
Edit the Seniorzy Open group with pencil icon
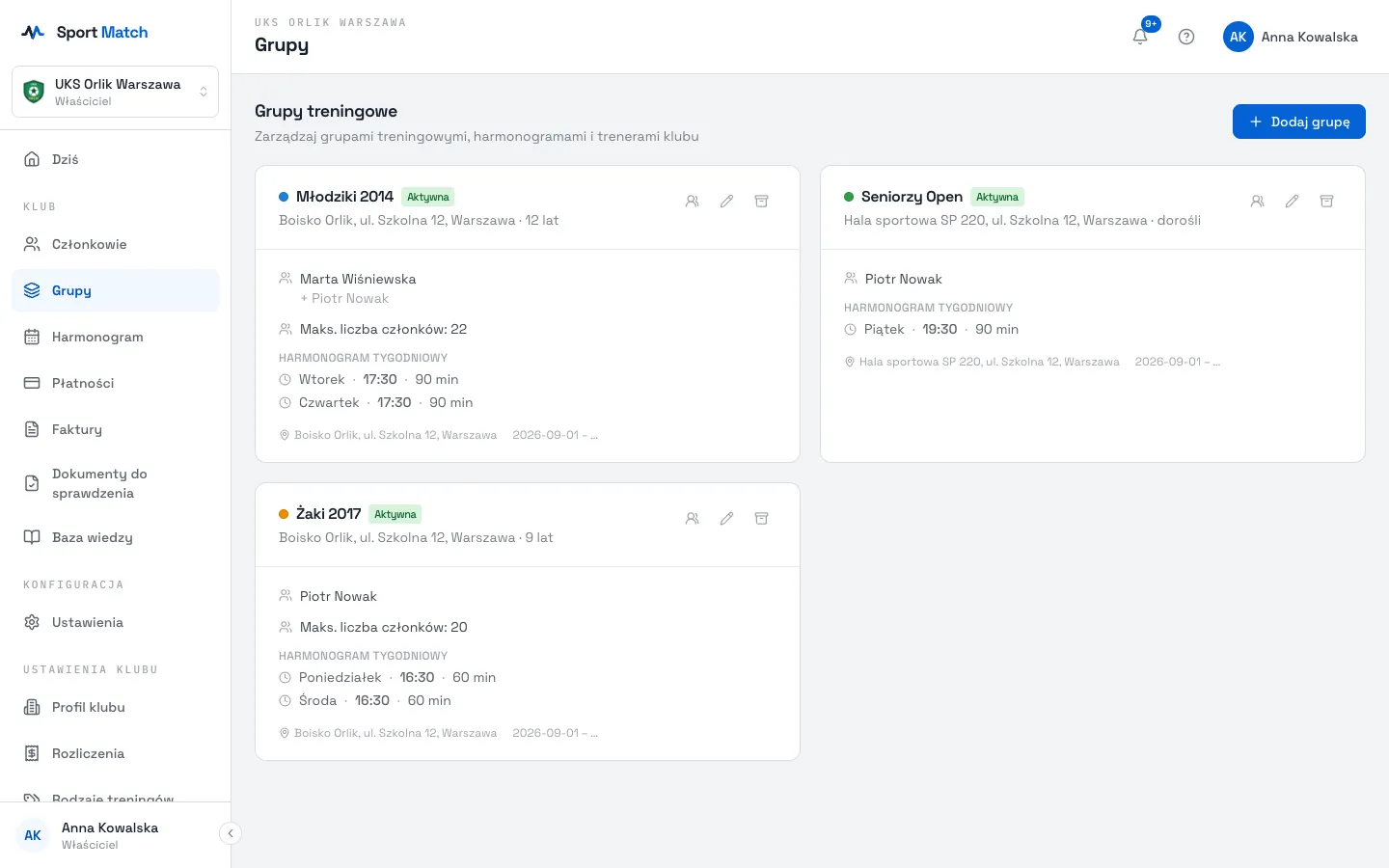[x=1293, y=202]
